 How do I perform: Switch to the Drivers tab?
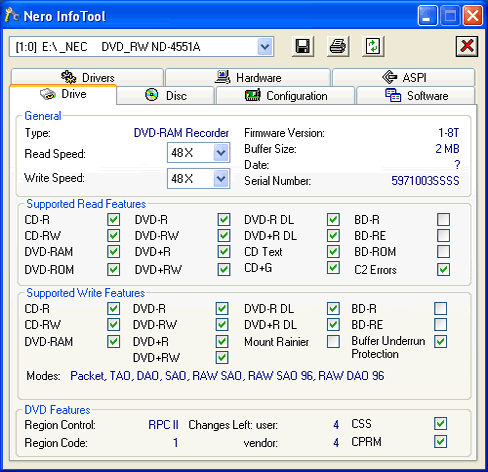(87, 77)
